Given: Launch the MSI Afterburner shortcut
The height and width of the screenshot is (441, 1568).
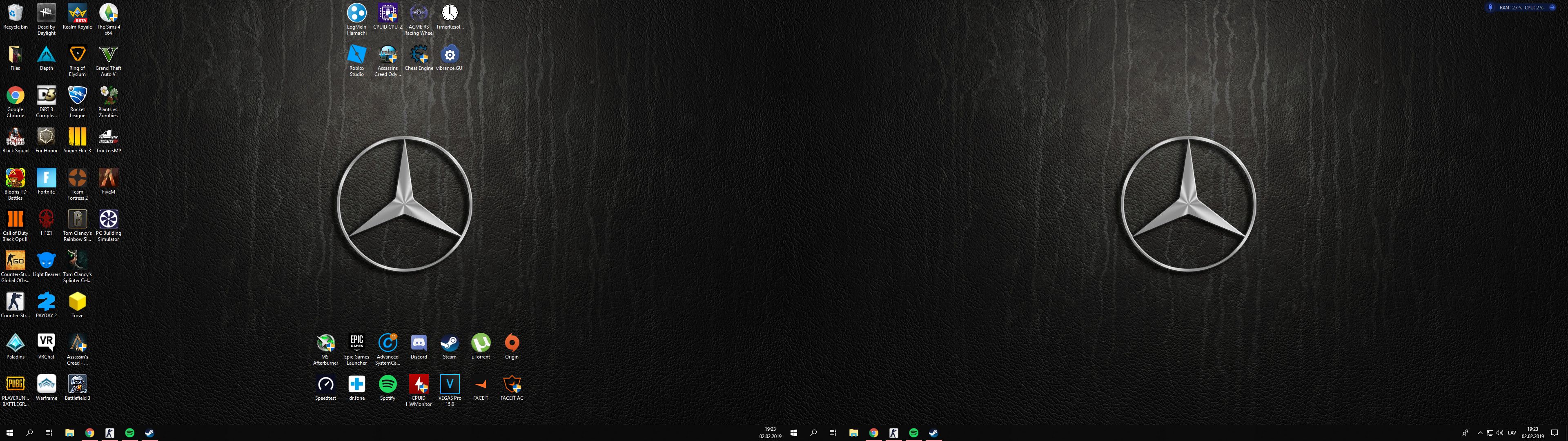Looking at the screenshot, I should tap(326, 350).
